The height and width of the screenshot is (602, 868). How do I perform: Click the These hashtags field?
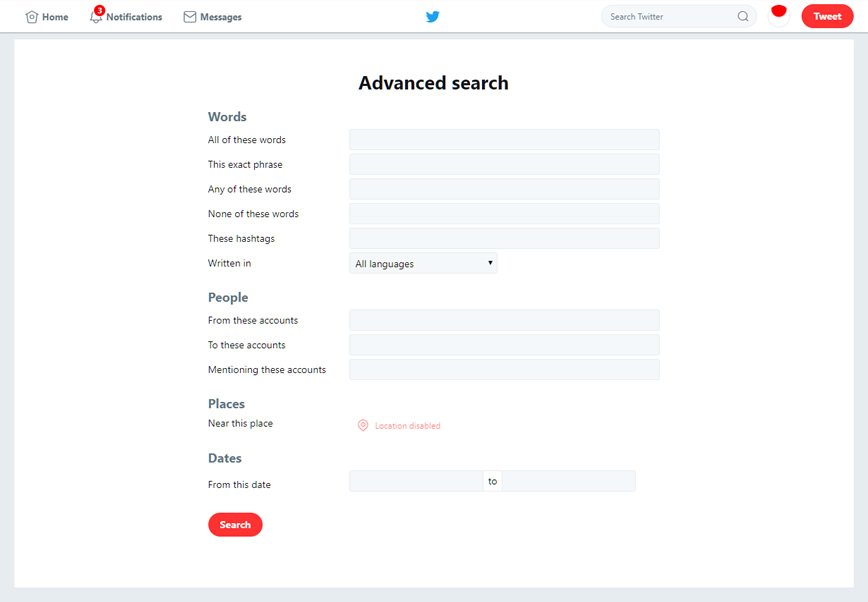tap(504, 238)
